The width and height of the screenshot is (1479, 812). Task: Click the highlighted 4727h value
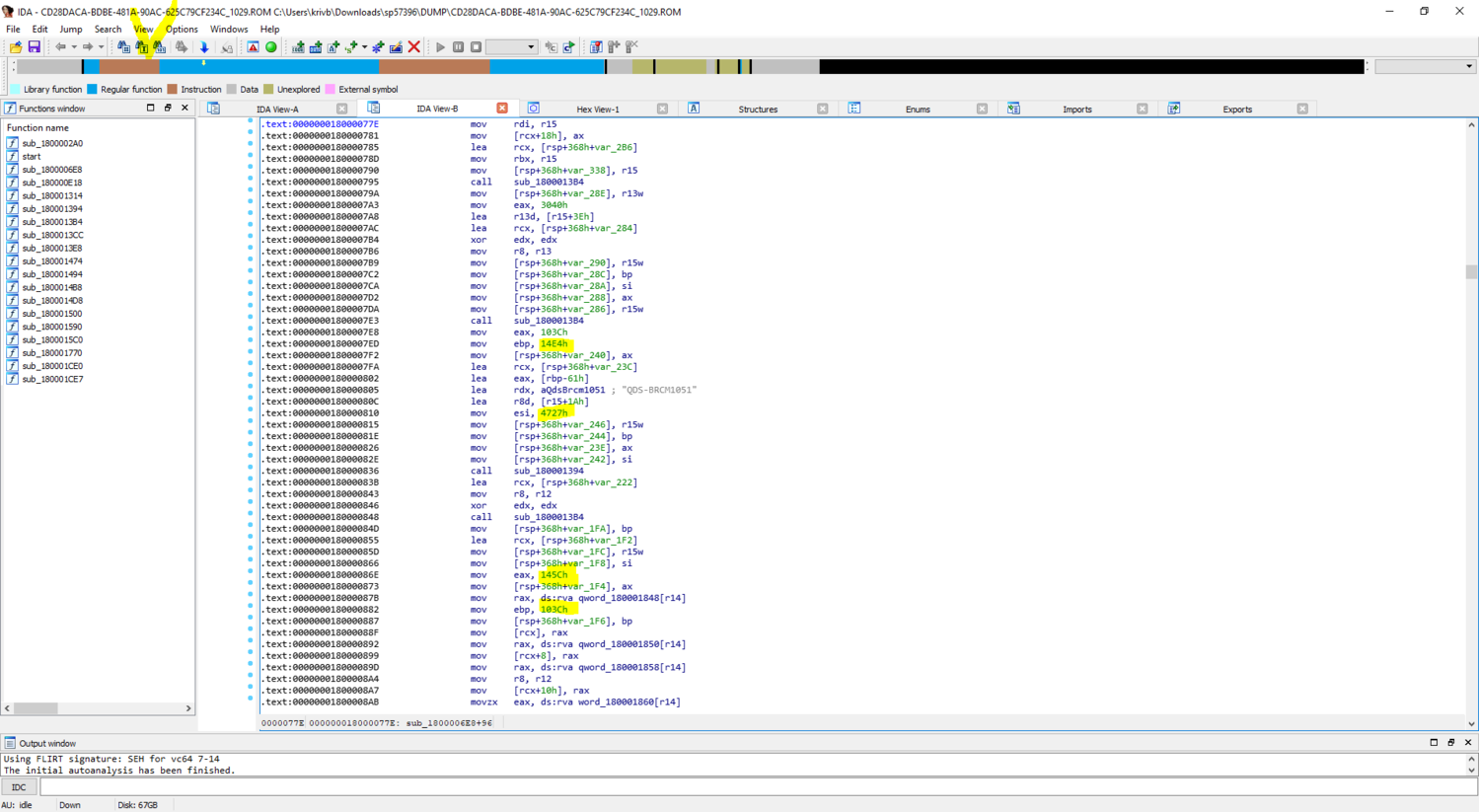point(554,413)
